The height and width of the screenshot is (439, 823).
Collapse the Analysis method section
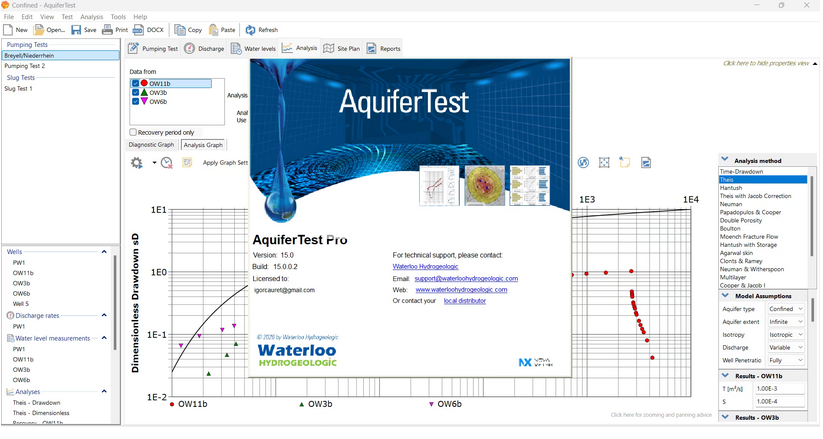725,160
